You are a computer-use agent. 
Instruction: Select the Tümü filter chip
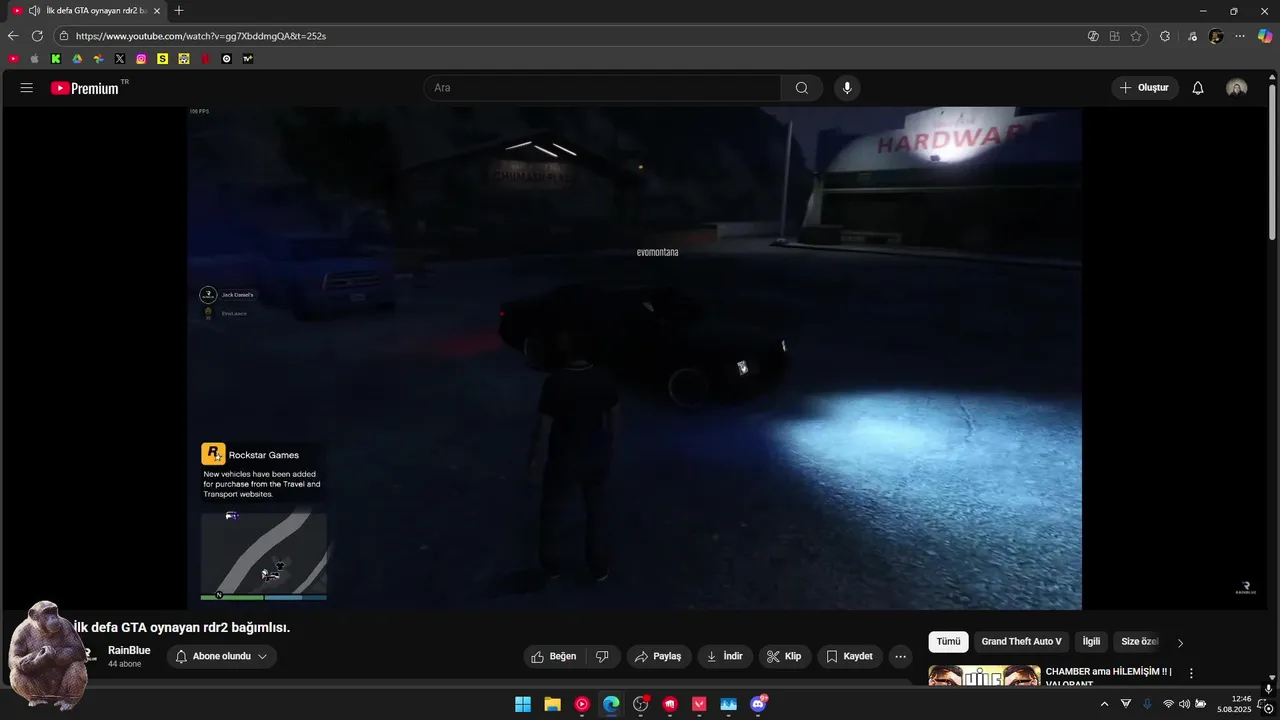(x=948, y=642)
